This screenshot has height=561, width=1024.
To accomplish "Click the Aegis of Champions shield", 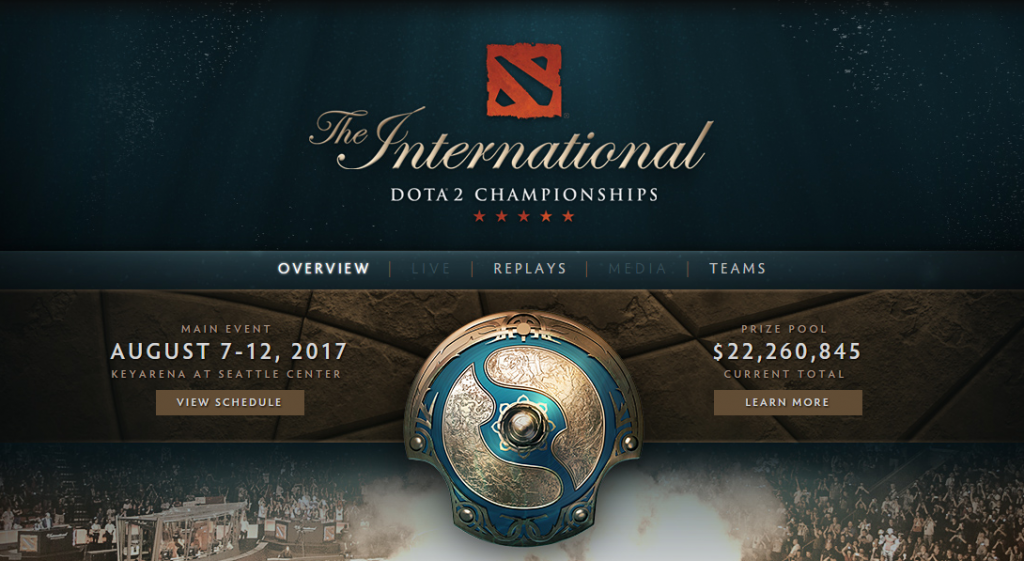I will pyautogui.click(x=522, y=428).
